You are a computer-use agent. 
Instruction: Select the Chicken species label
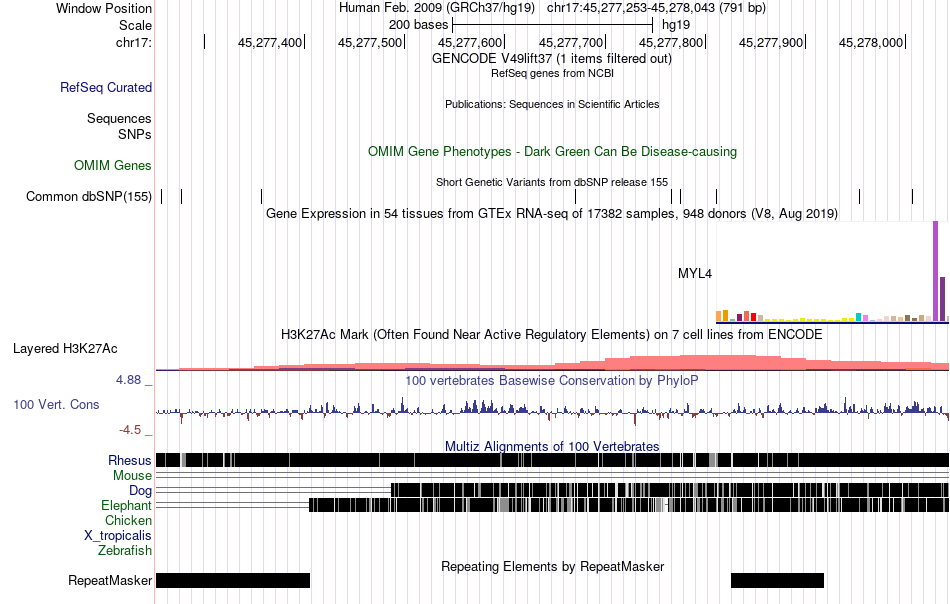[128, 520]
